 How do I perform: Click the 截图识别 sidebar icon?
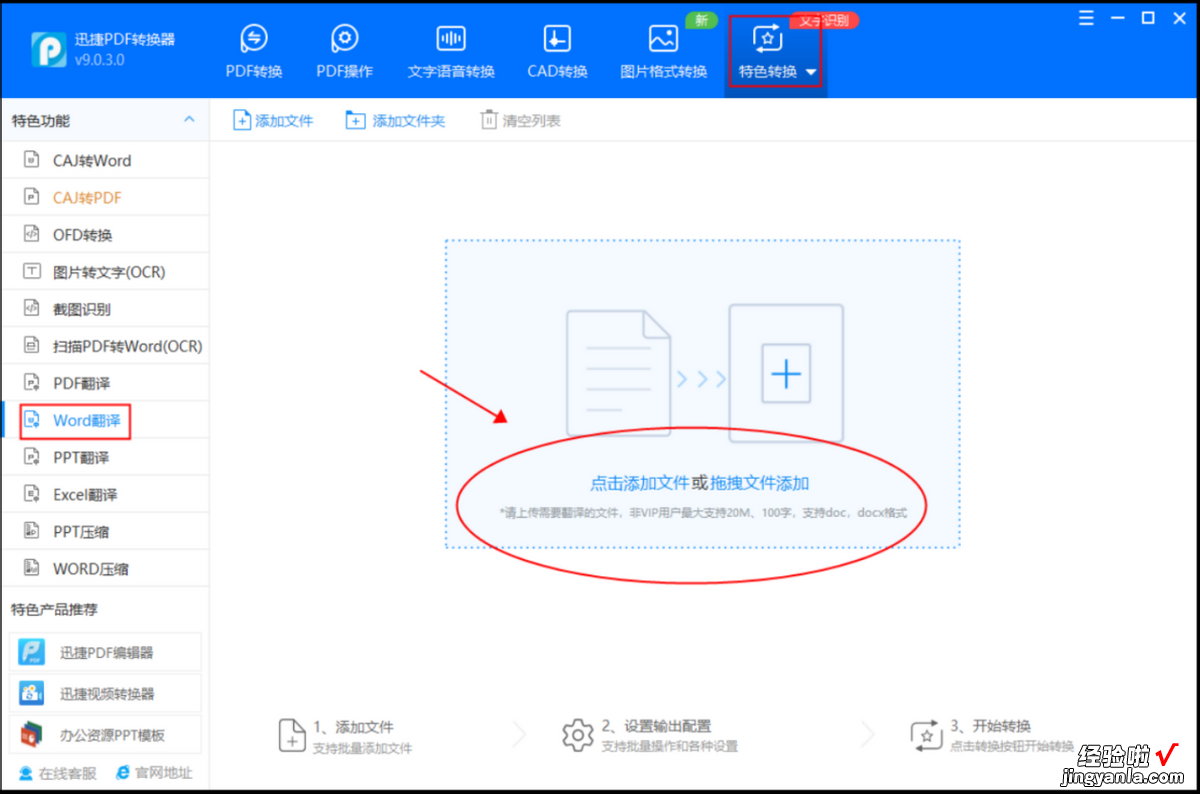32,308
